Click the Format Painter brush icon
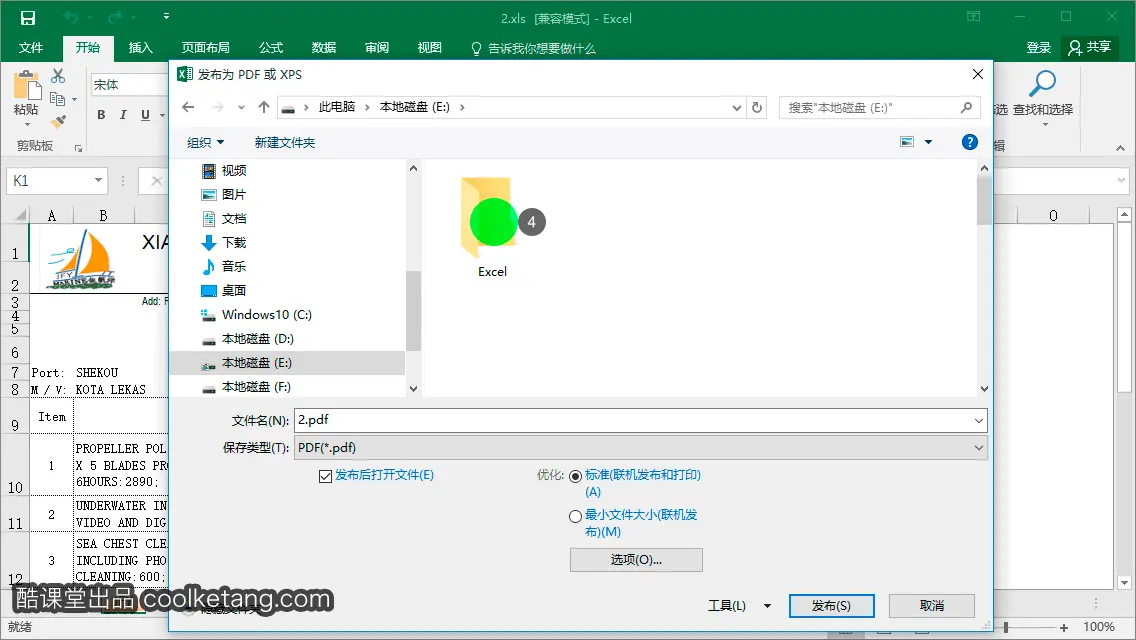The image size is (1136, 640). click(58, 122)
